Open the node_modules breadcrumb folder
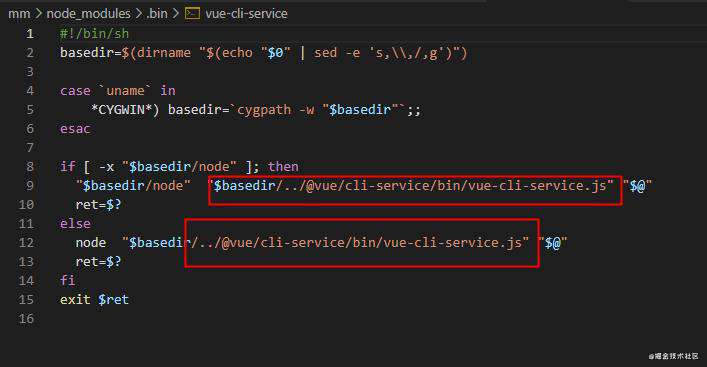The height and width of the screenshot is (367, 707). tap(89, 14)
